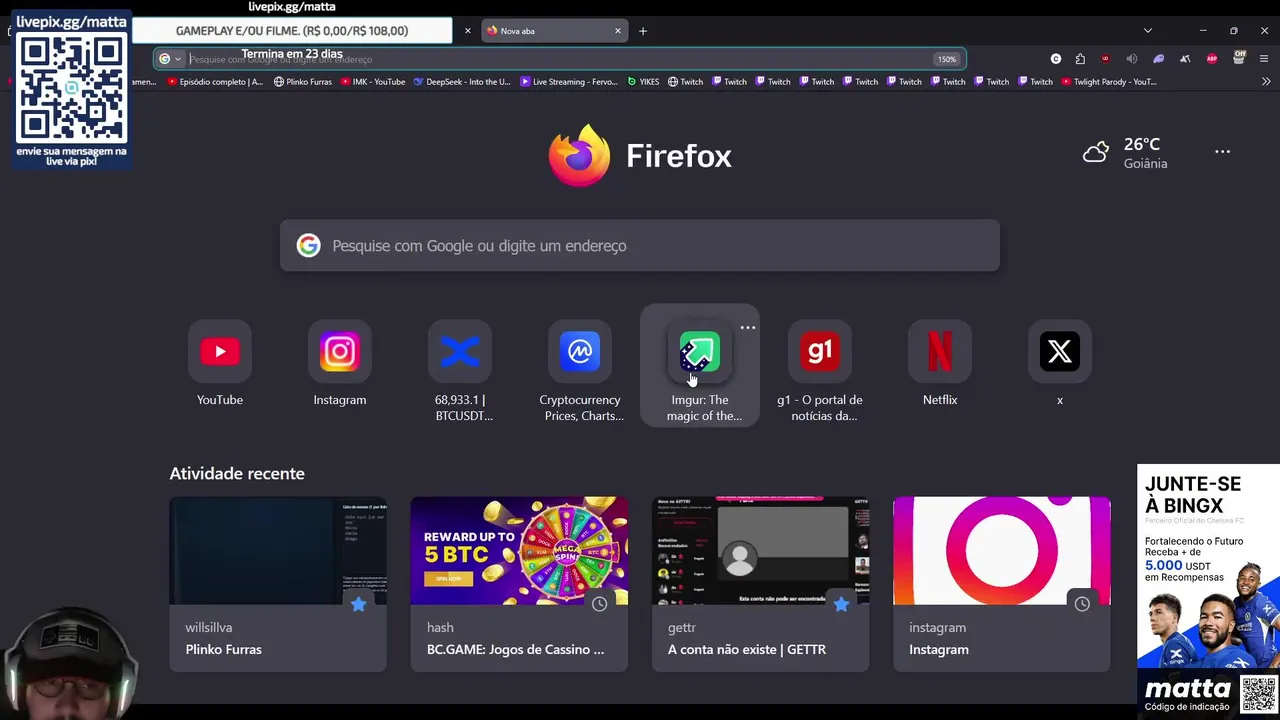Switch to the GAMEPLAY E/OU FILME tab
This screenshot has height=720, width=1280.
[292, 31]
